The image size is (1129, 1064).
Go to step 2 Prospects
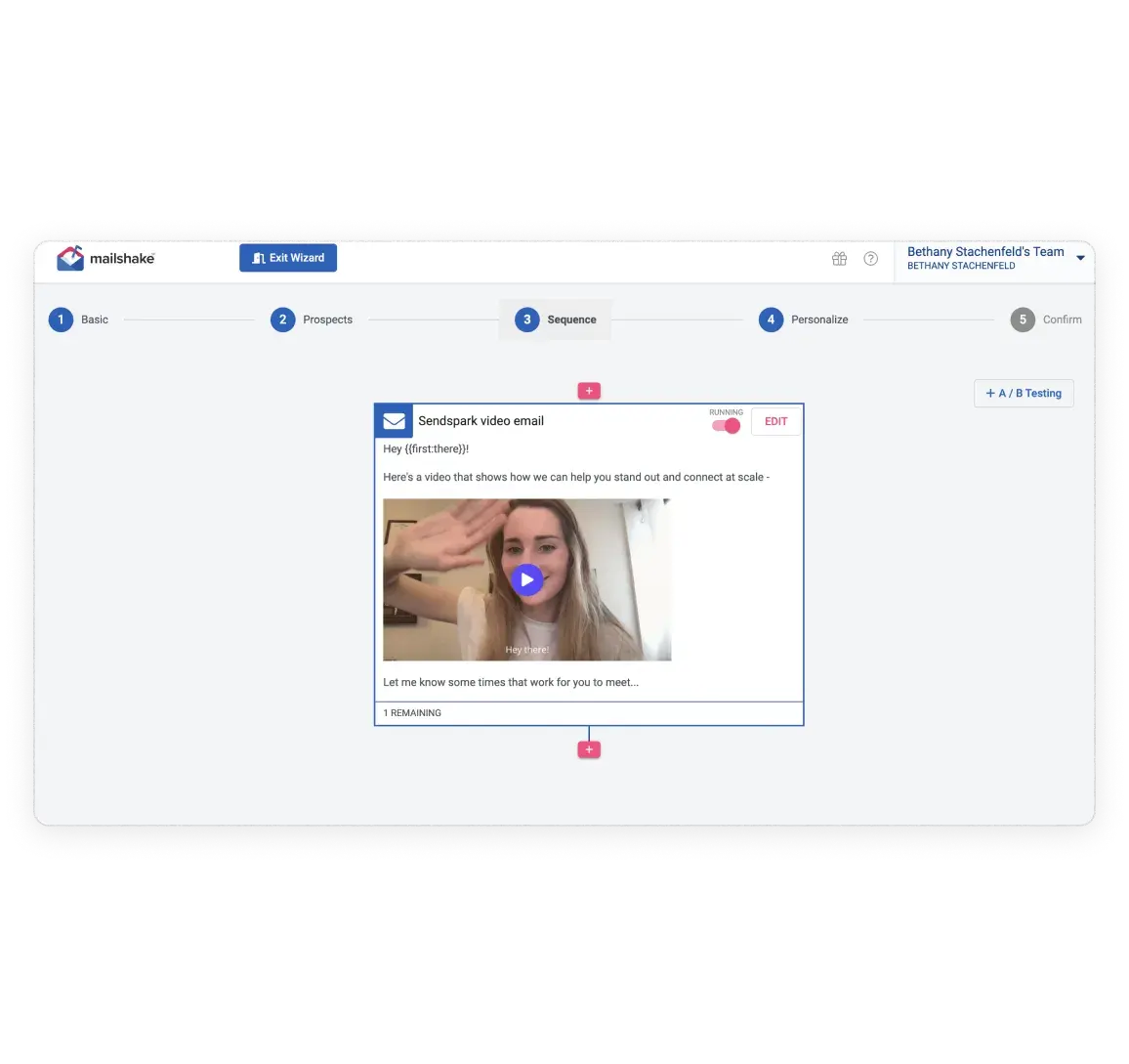[312, 319]
